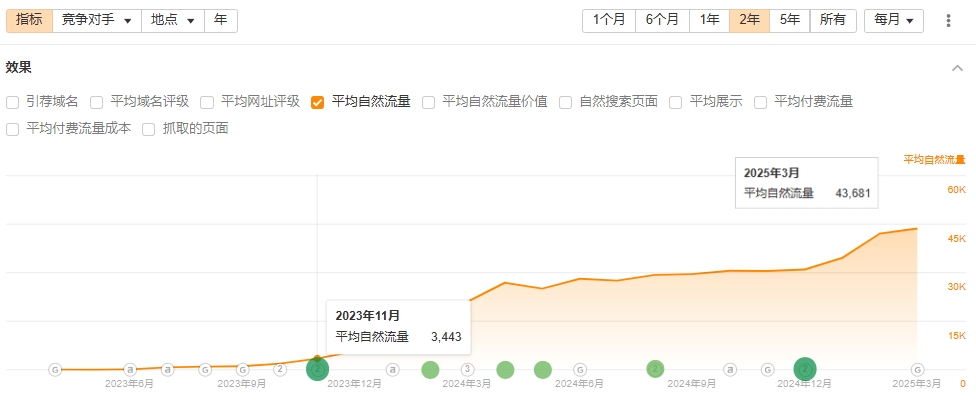
Task: Click the green marker numbered 2 before 2024年9月
Action: pos(655,370)
